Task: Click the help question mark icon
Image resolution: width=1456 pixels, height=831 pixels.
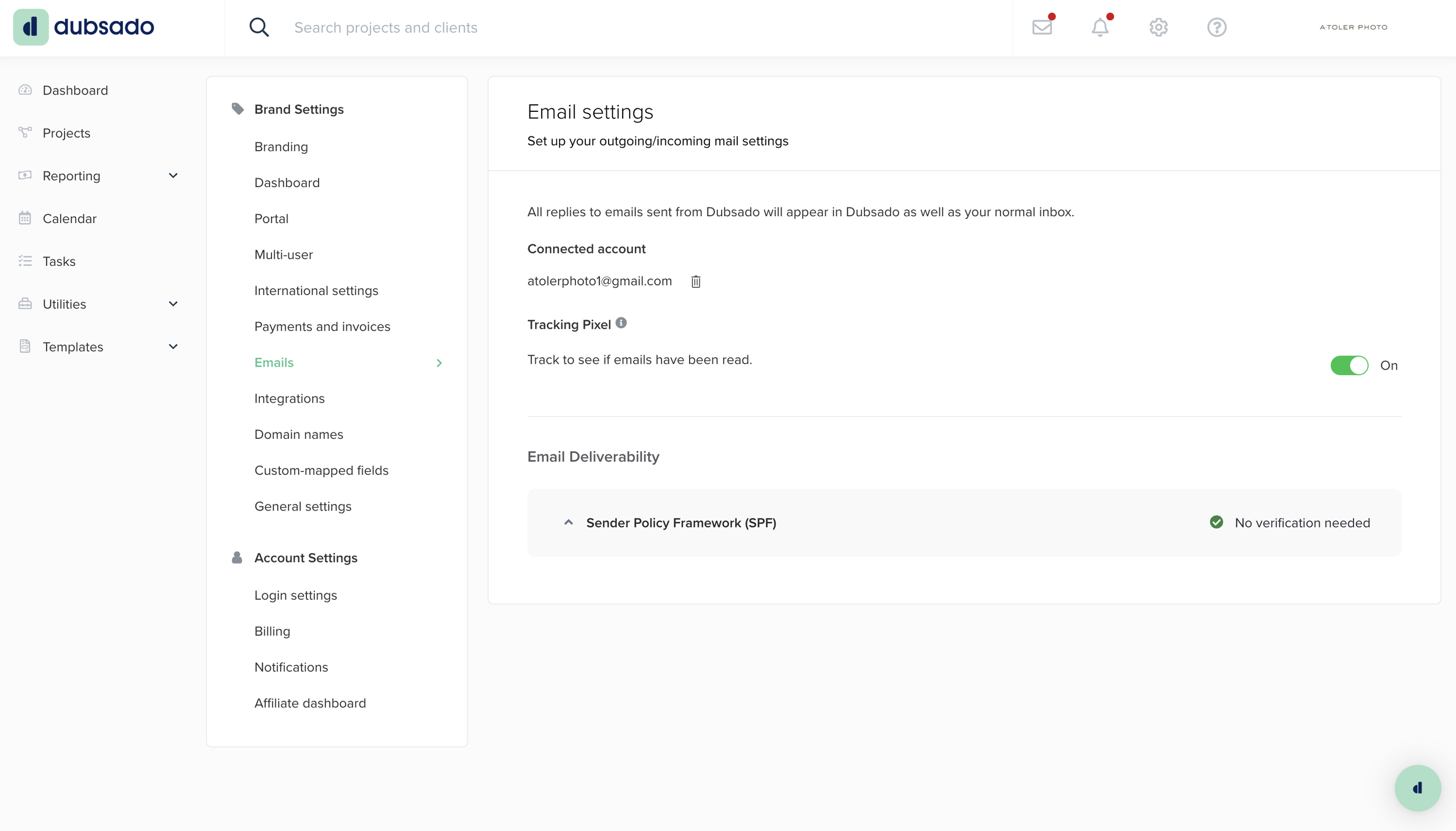Action: pyautogui.click(x=1217, y=27)
